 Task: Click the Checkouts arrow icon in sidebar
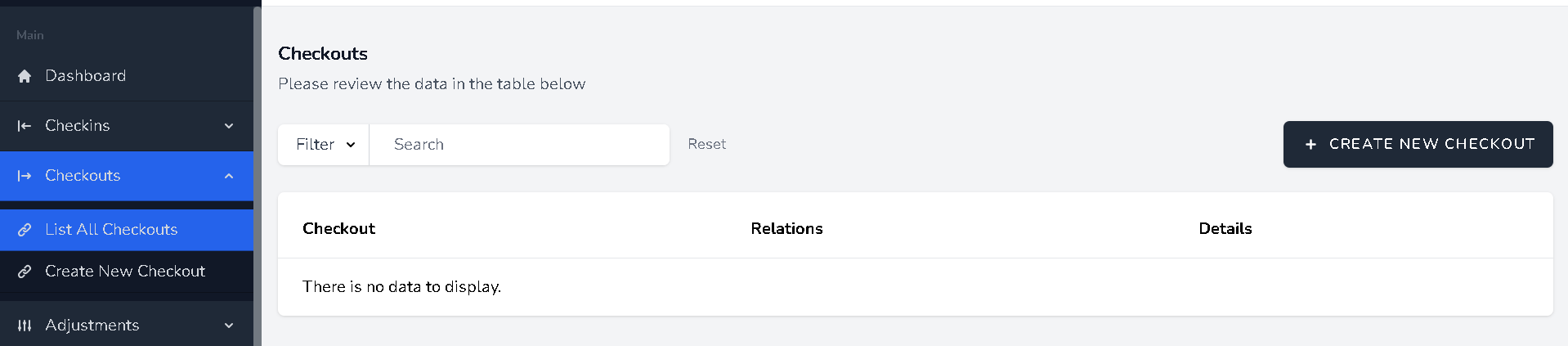pos(25,176)
